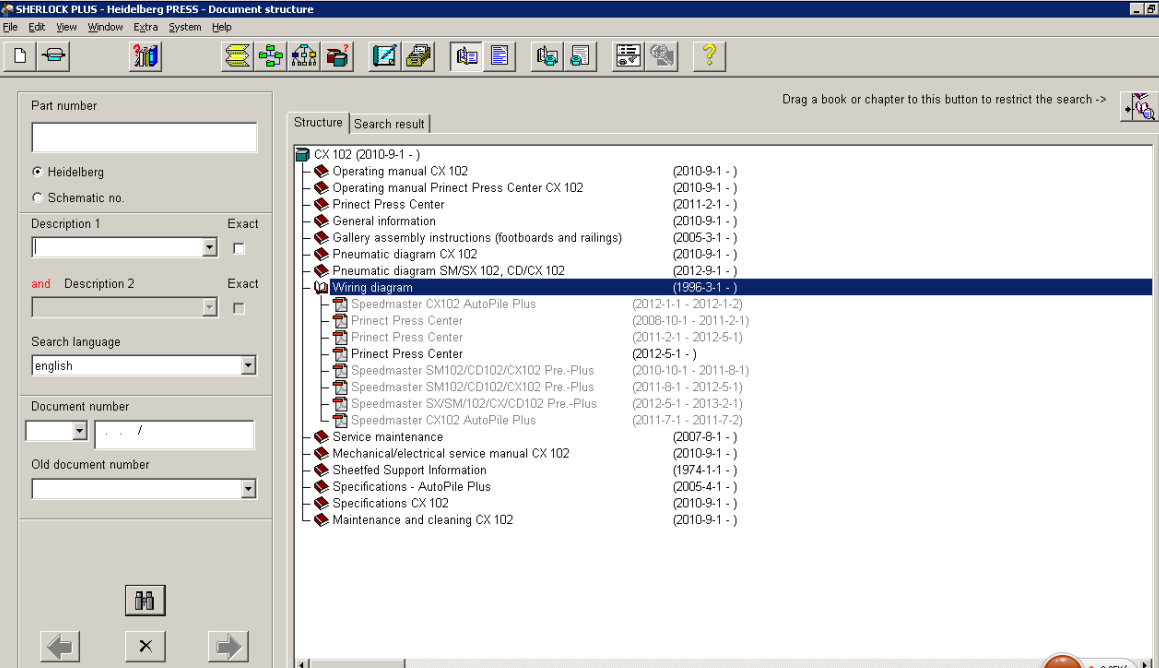
Task: Open the Description 1 dropdown arrow
Action: tap(210, 248)
